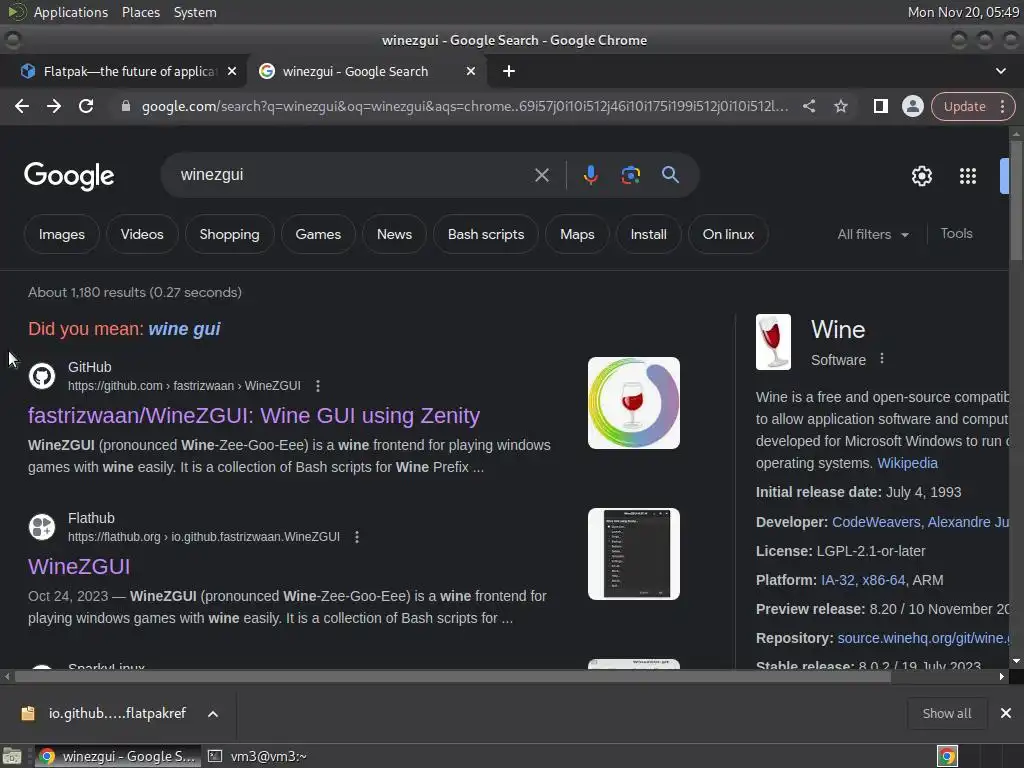Screen dimensions: 1024x768
Task: Open CodeWeavers developer link
Action: (x=875, y=522)
